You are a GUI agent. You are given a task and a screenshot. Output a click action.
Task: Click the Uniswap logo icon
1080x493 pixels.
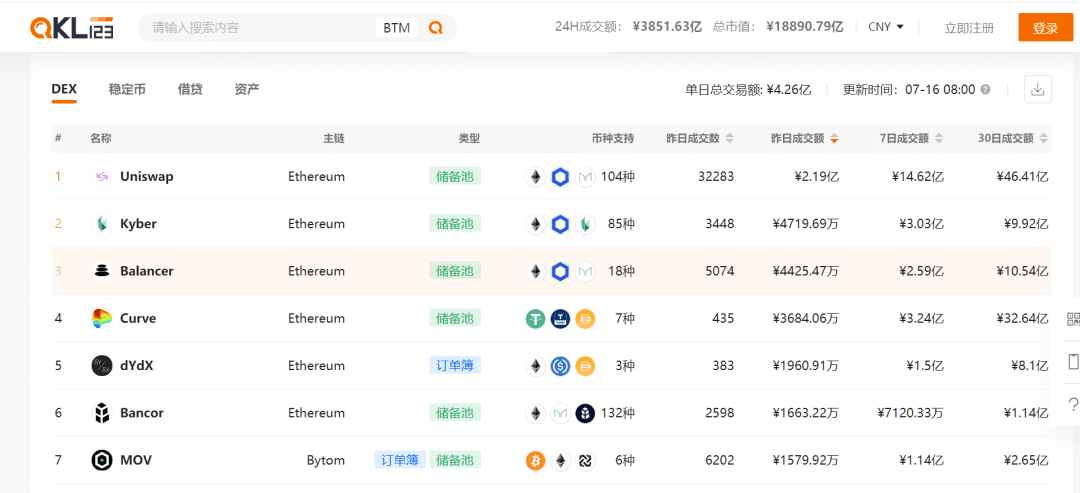coord(102,177)
